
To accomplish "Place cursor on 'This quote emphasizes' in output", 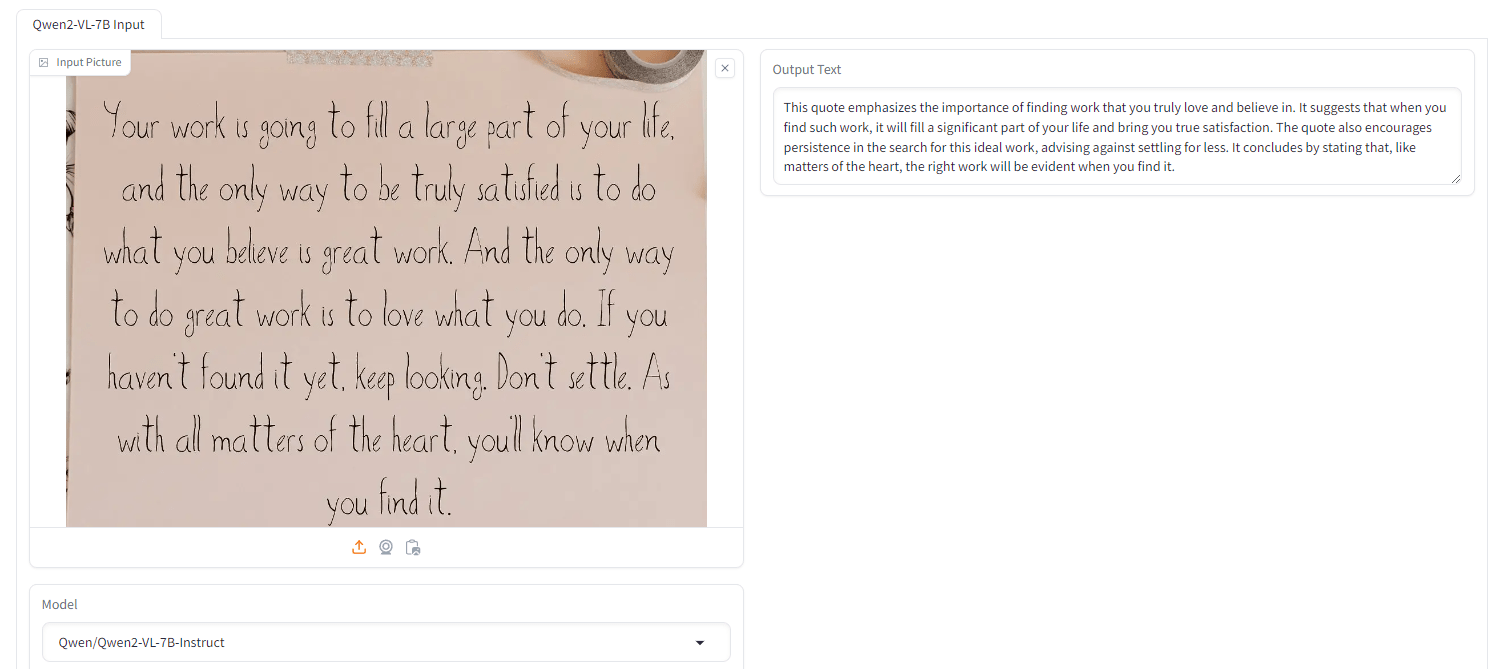I will coord(847,107).
